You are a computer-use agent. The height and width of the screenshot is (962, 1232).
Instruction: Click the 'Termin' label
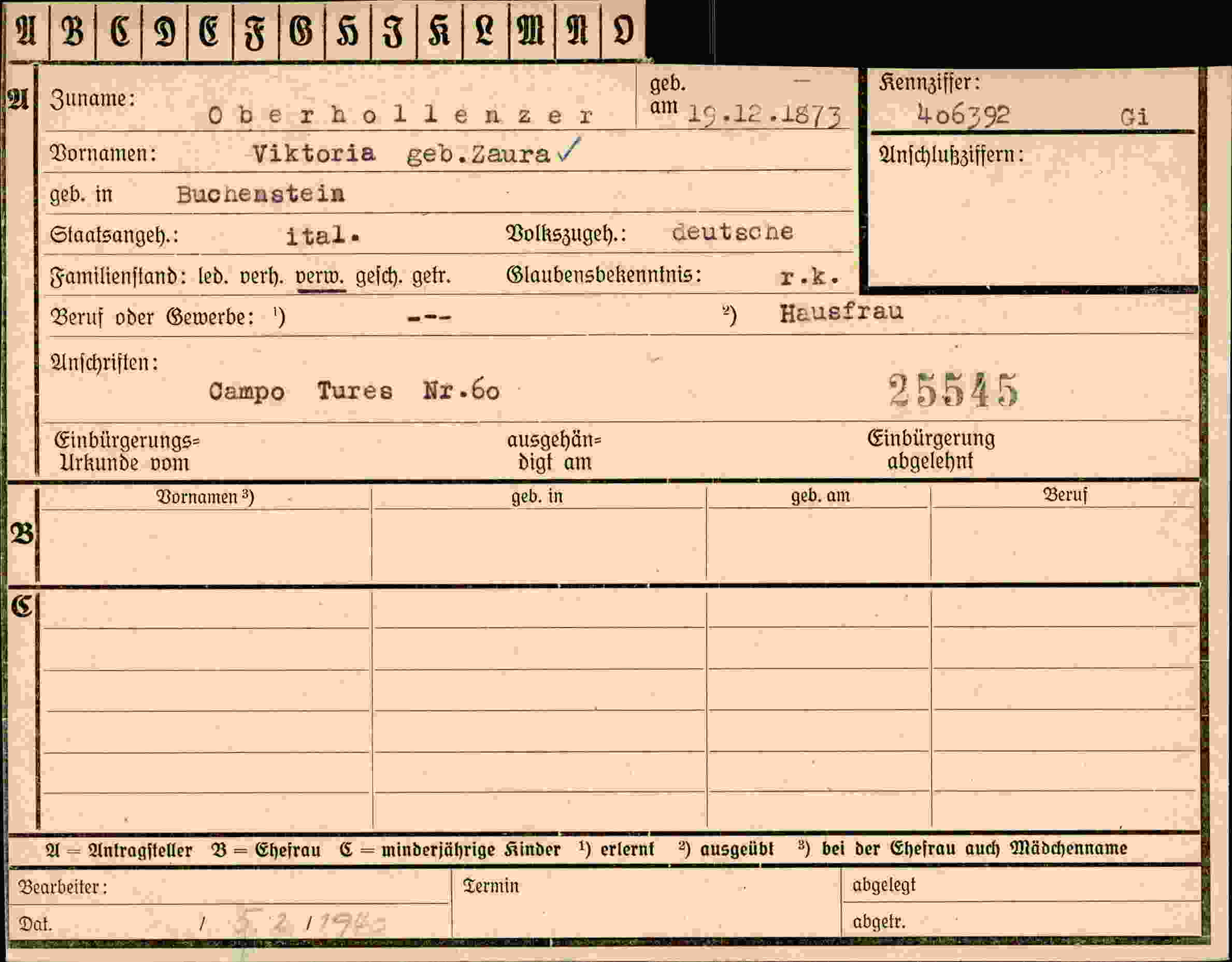point(490,885)
